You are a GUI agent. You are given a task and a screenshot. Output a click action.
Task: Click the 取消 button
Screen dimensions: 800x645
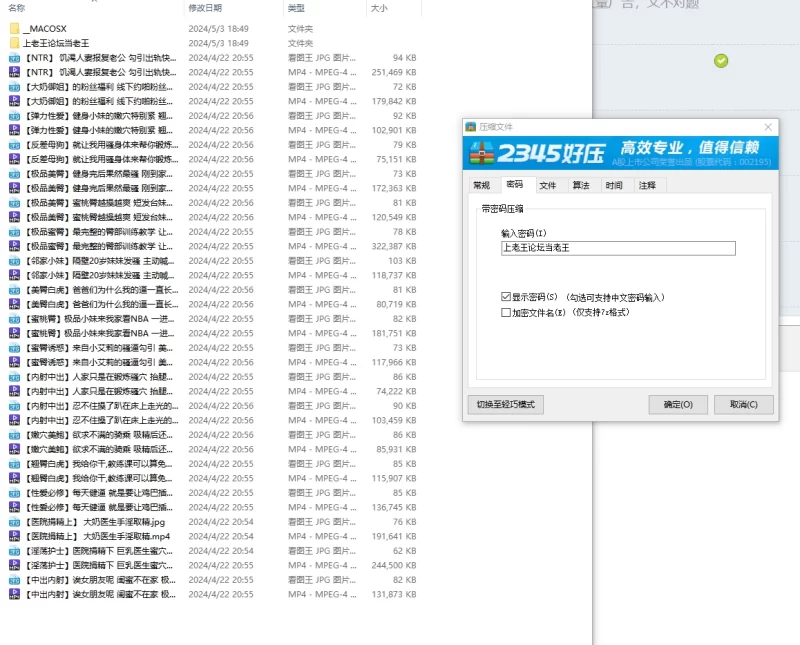(x=743, y=405)
